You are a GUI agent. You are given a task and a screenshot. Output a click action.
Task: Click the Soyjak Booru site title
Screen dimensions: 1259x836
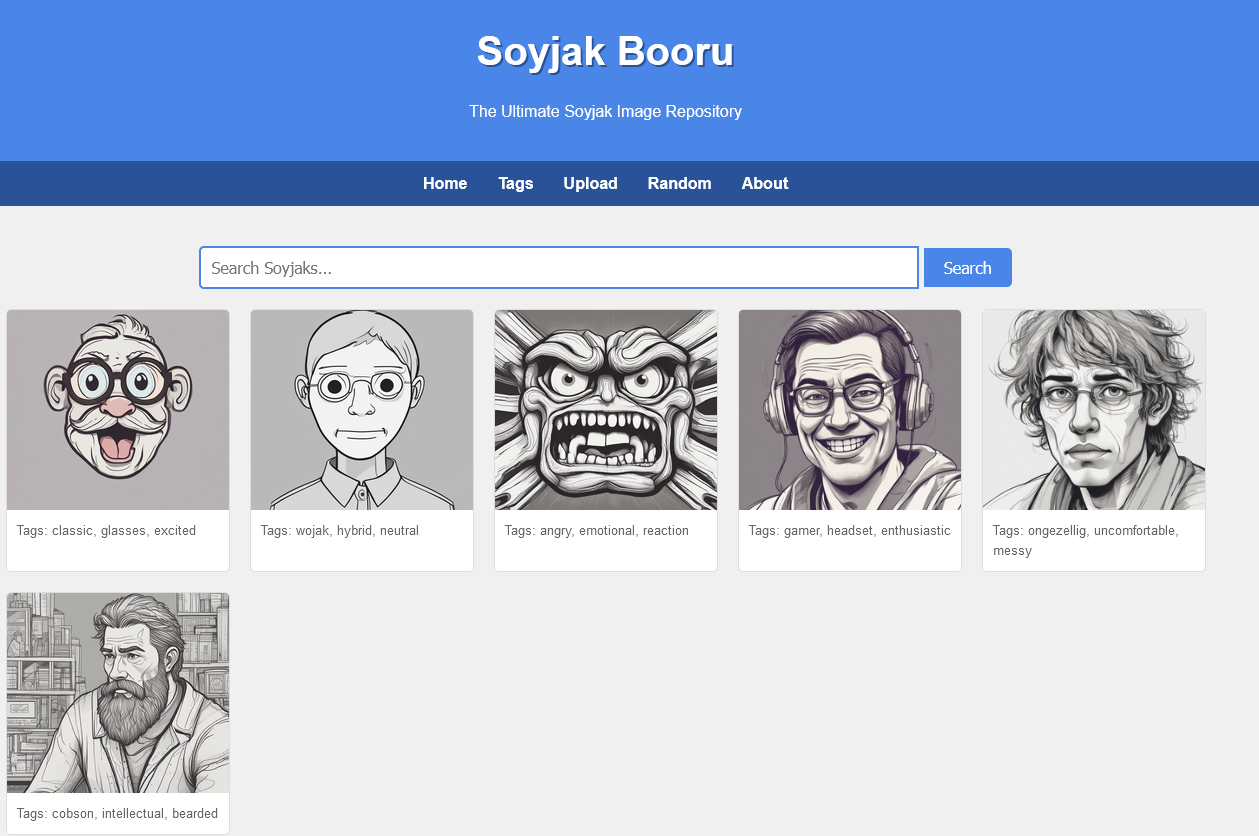(x=605, y=51)
